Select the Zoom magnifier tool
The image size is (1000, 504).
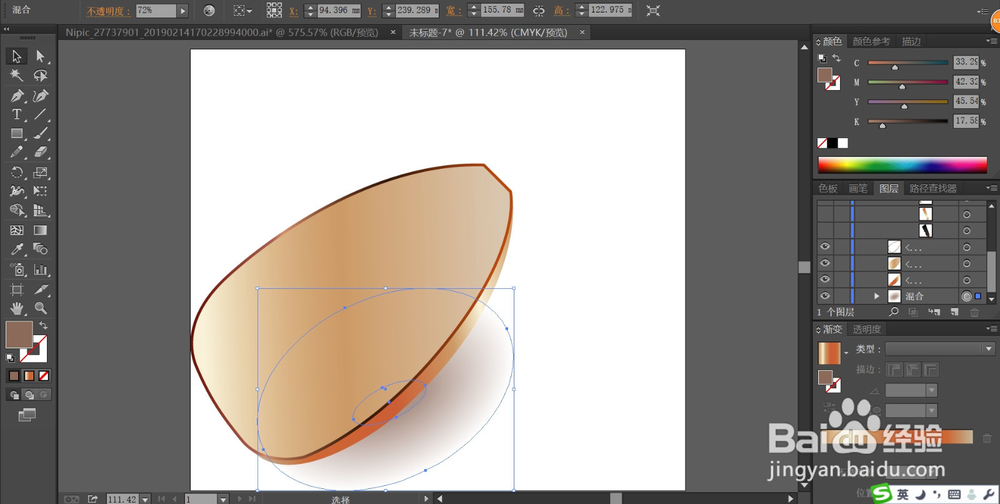point(41,308)
